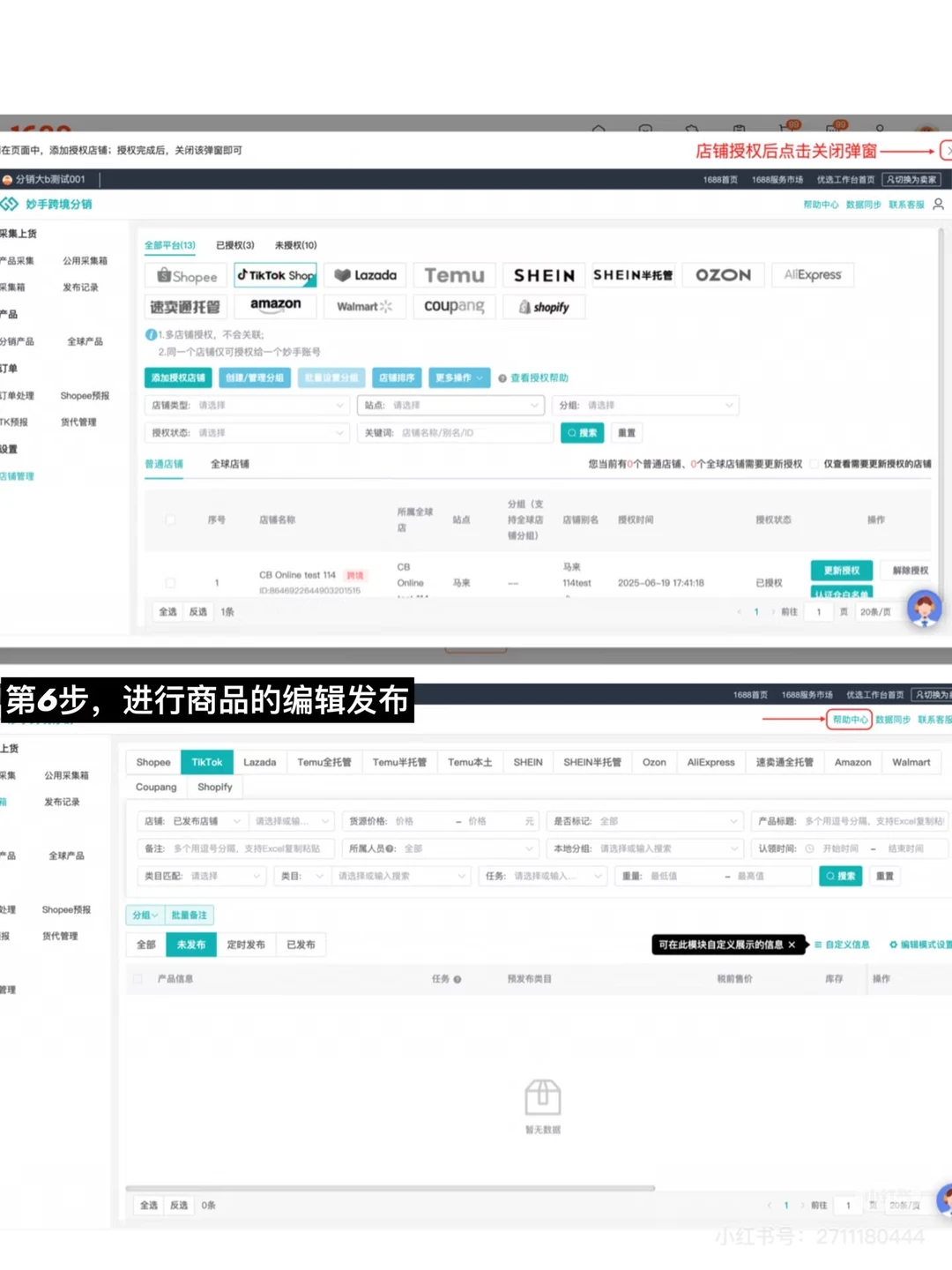The image size is (952, 1270).
Task: Select the TikTok Shop platform logo
Action: [276, 275]
